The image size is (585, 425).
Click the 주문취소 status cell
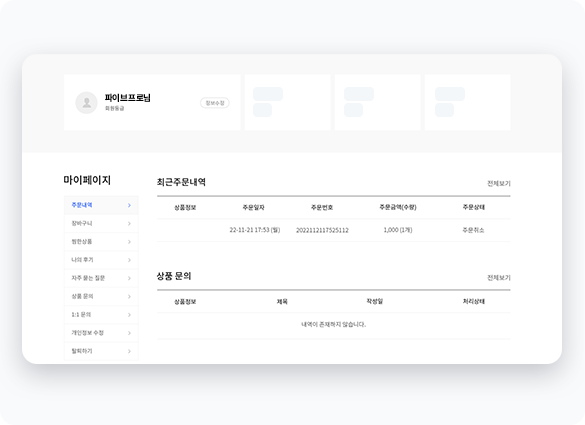(473, 230)
